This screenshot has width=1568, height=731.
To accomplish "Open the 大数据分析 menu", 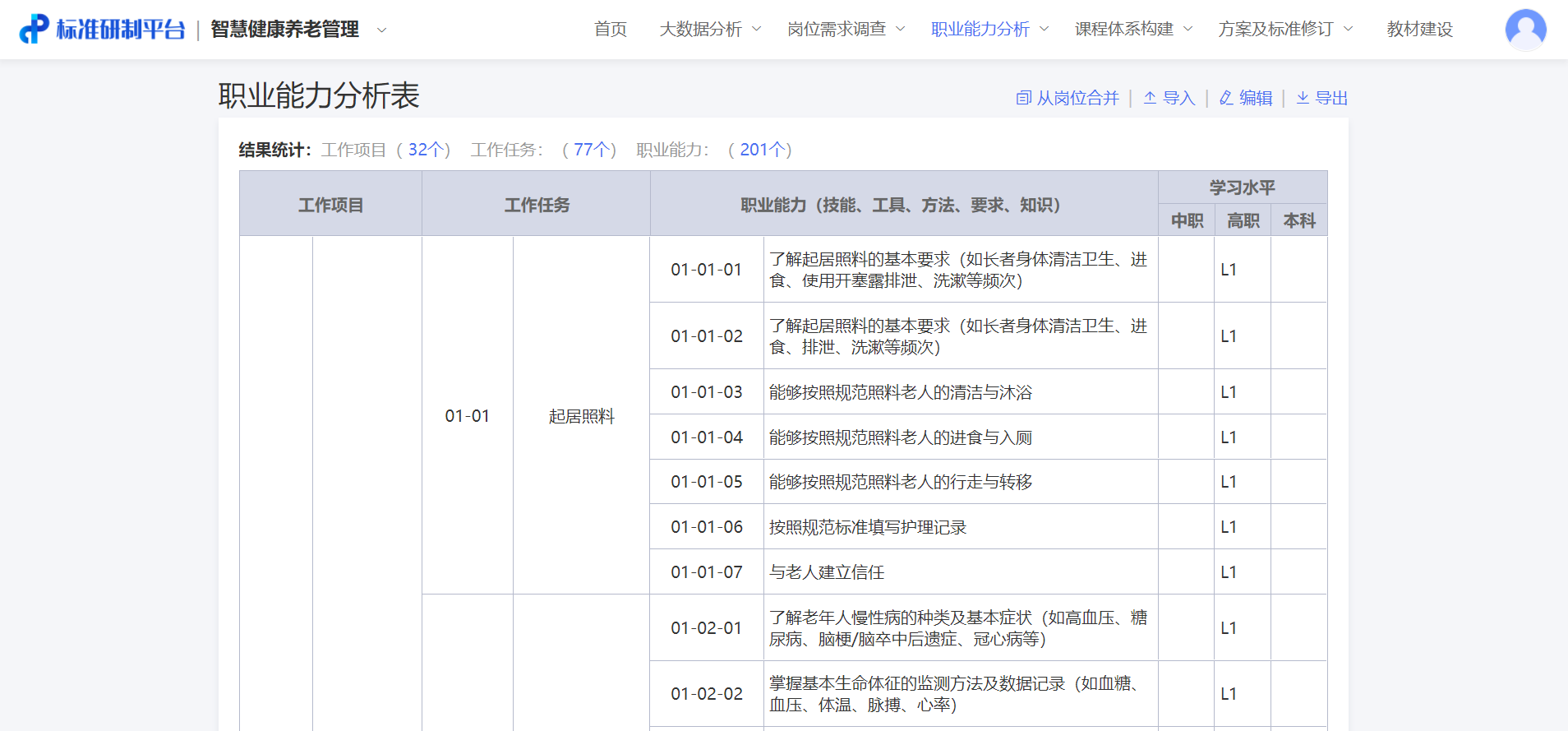I will click(701, 29).
